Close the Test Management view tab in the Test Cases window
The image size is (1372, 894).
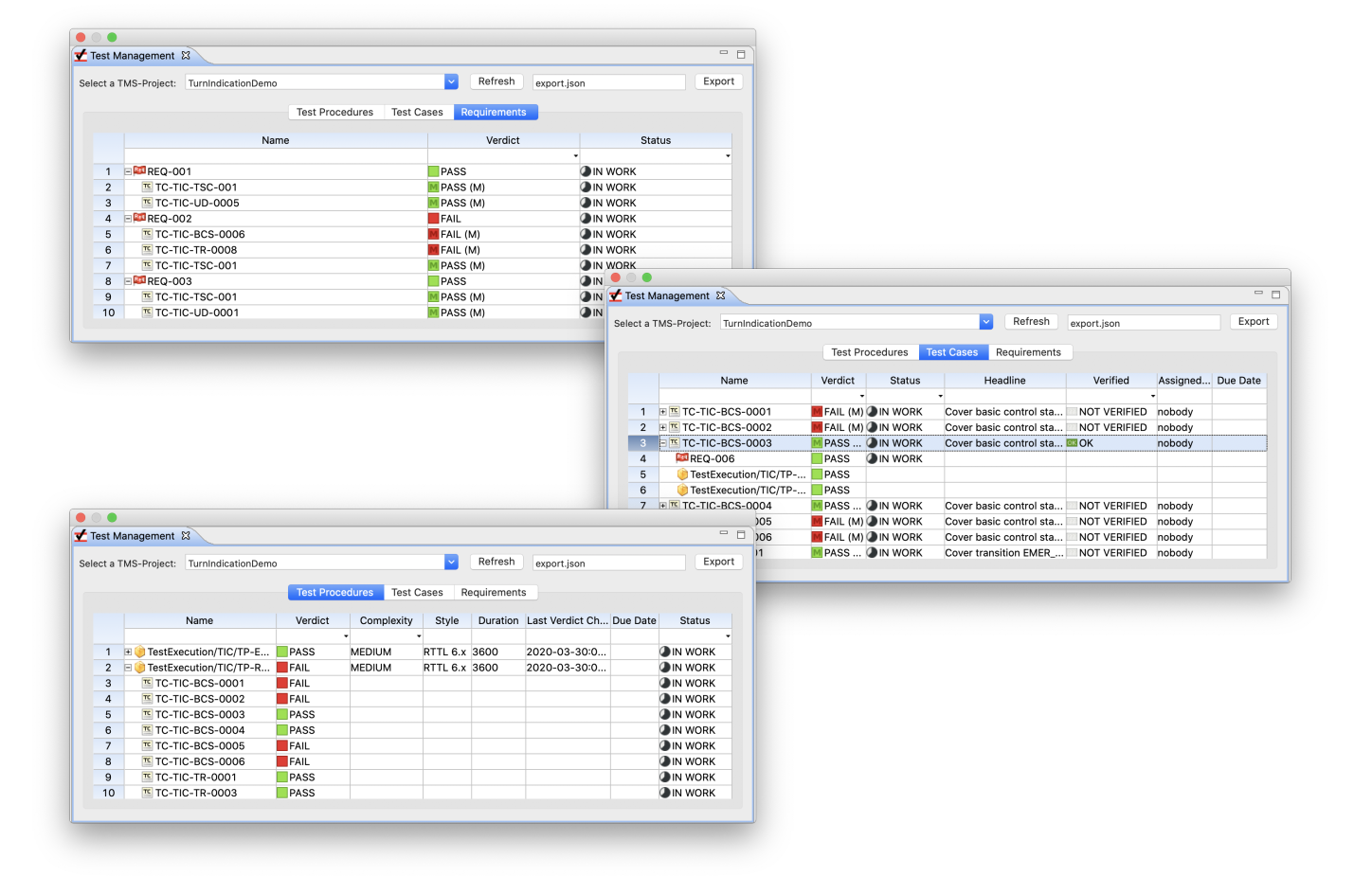(720, 295)
